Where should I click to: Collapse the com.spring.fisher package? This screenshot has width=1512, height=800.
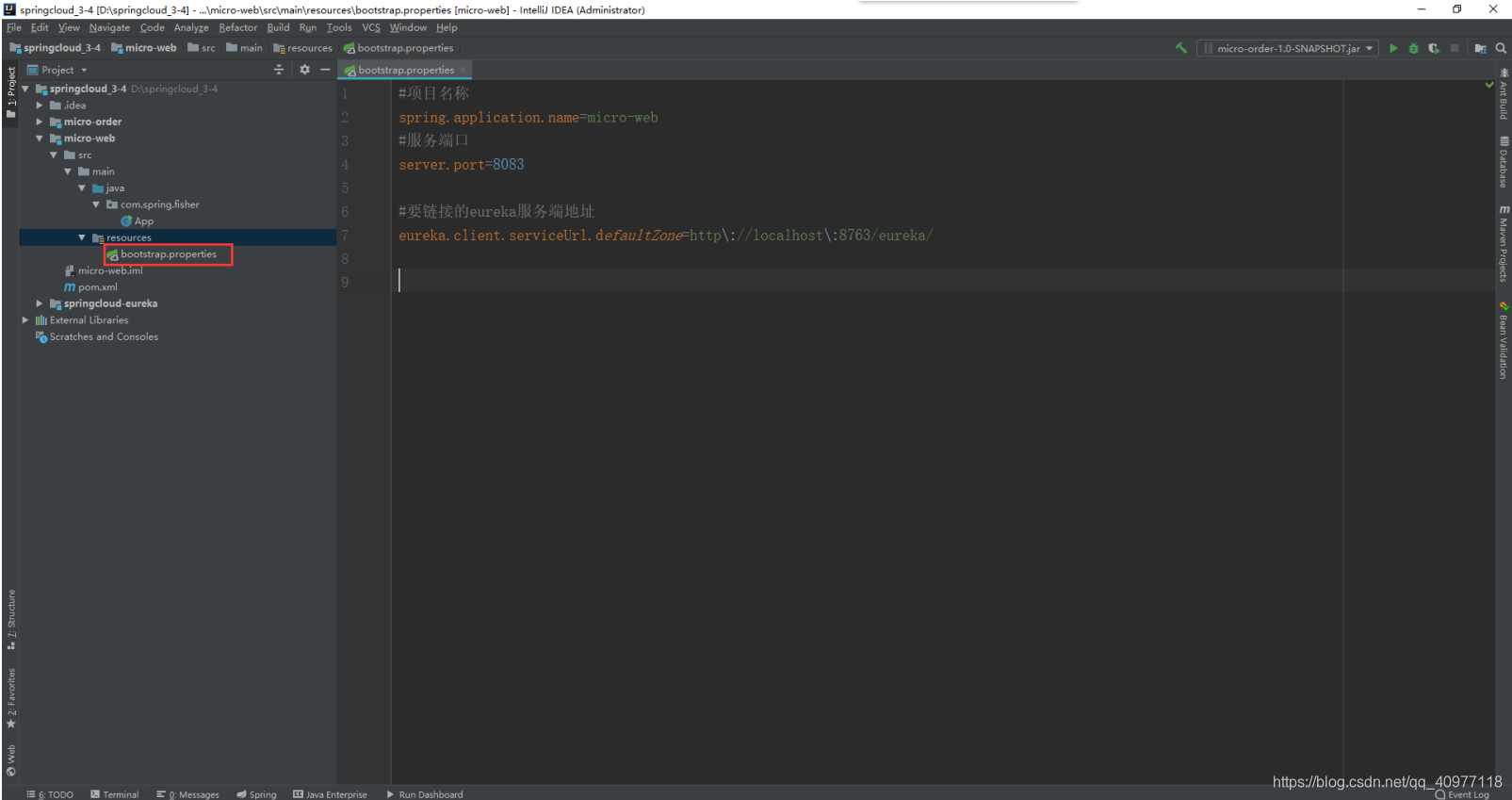[x=96, y=204]
